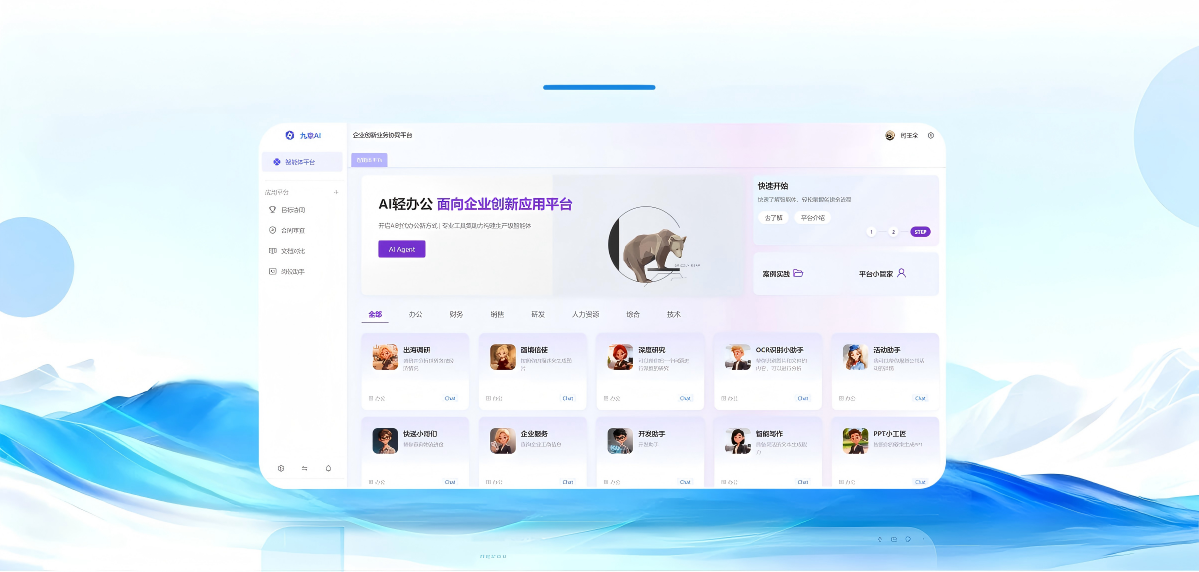
Task: Open the OCR识别小助手 agent avatar
Action: point(738,357)
